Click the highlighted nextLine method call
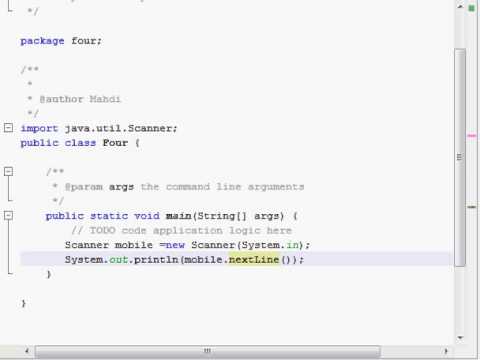This screenshot has width=480, height=360. pyautogui.click(x=254, y=259)
